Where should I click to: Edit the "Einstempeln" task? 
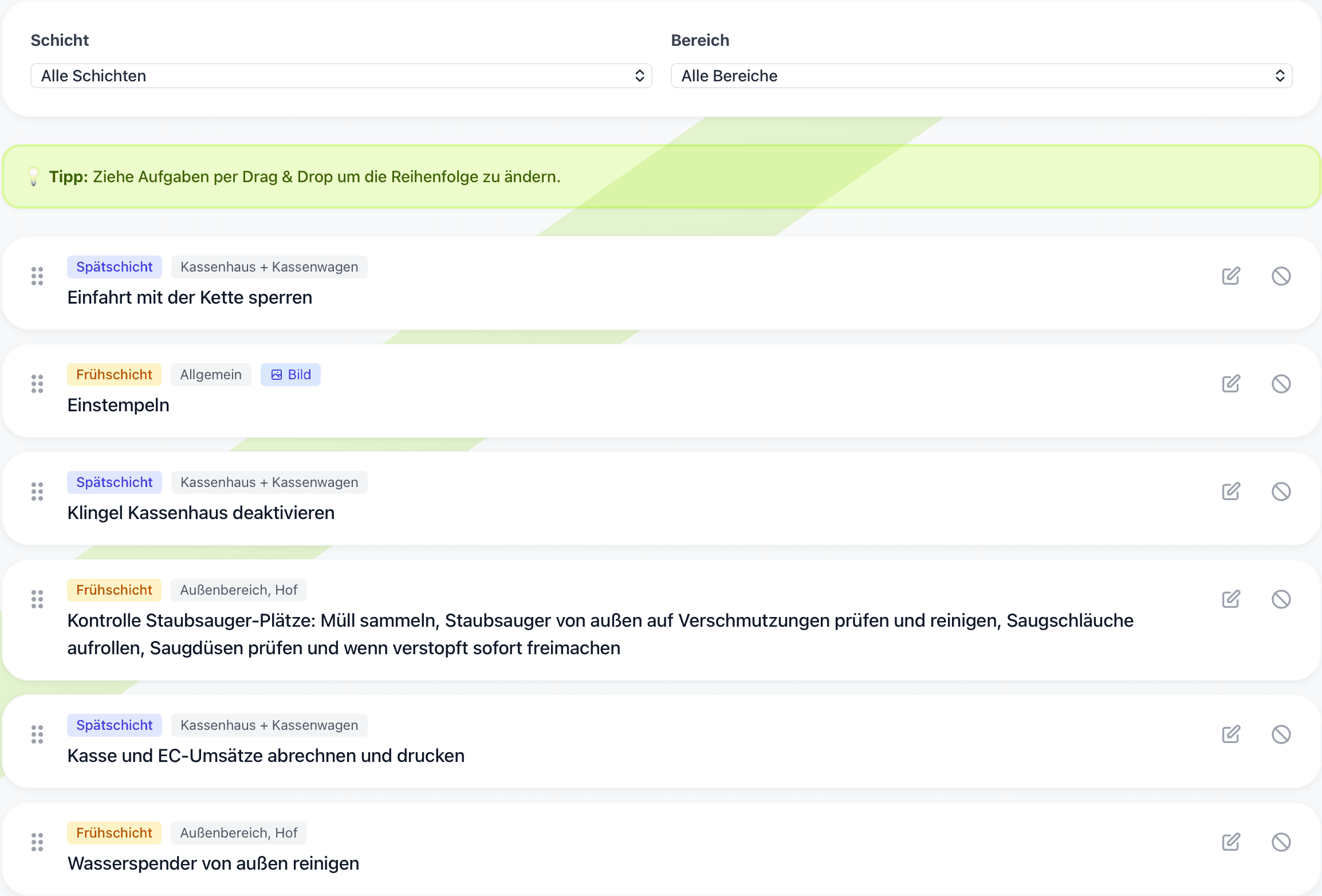point(1231,383)
